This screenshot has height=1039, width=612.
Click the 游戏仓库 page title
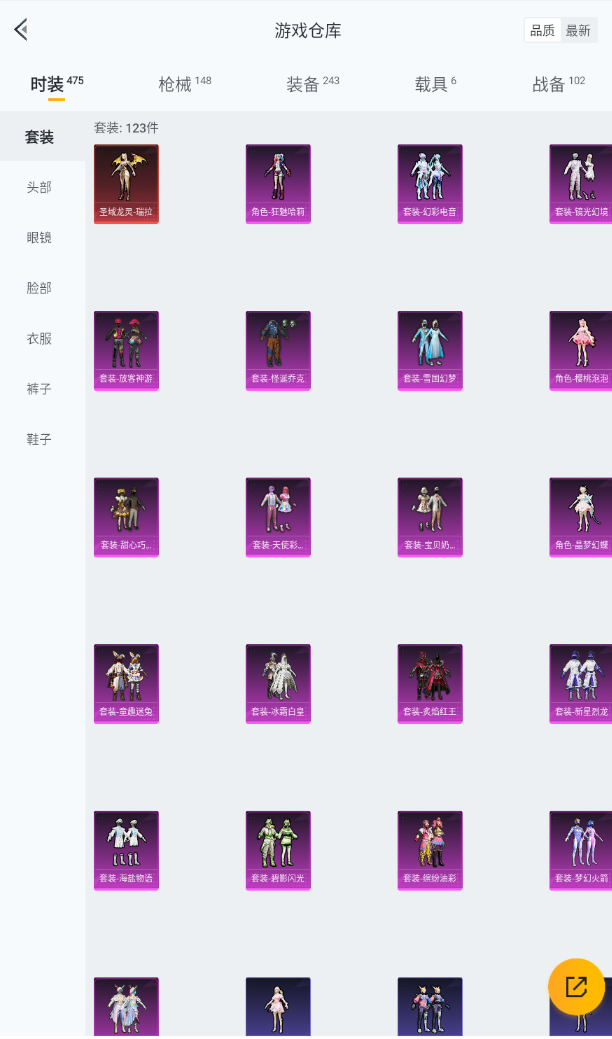308,30
